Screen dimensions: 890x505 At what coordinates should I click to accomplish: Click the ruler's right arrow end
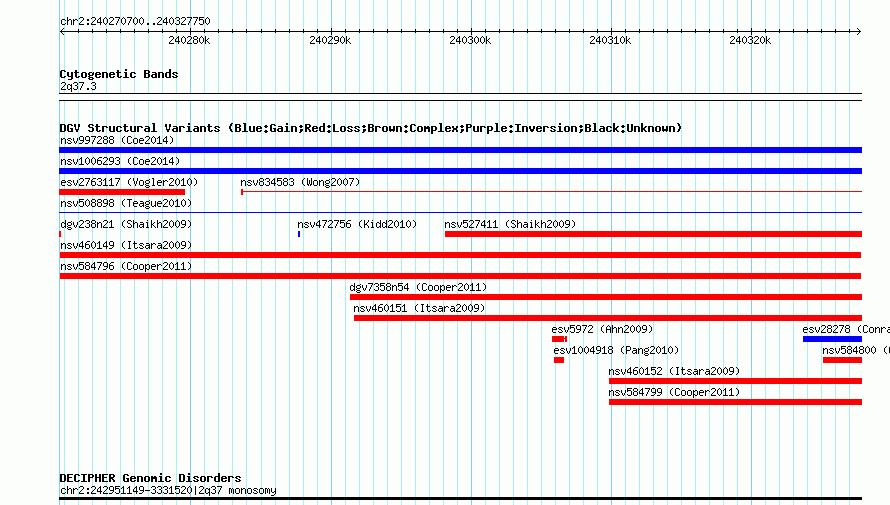pos(859,32)
